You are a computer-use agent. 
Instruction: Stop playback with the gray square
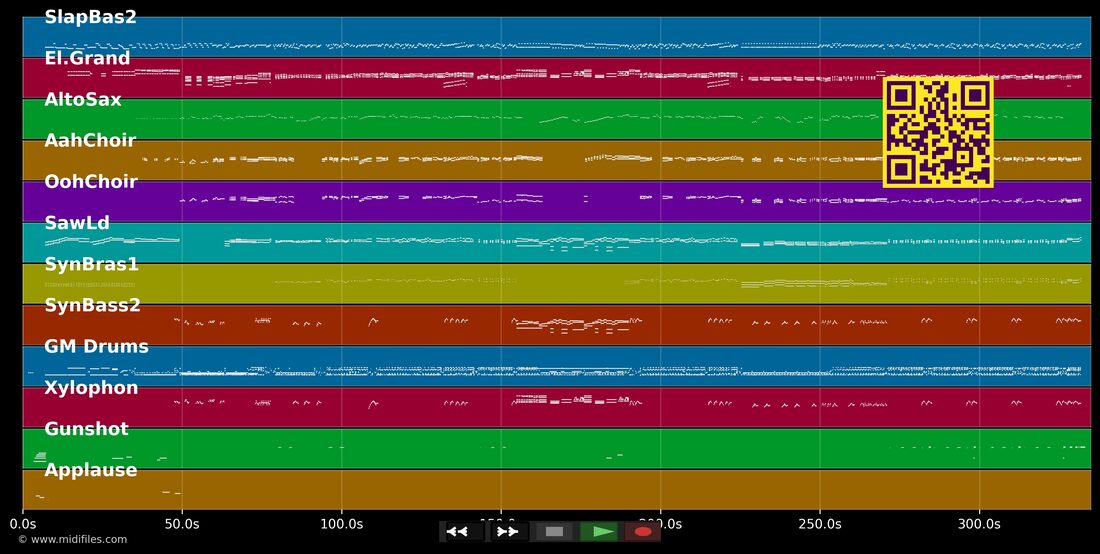click(x=554, y=532)
